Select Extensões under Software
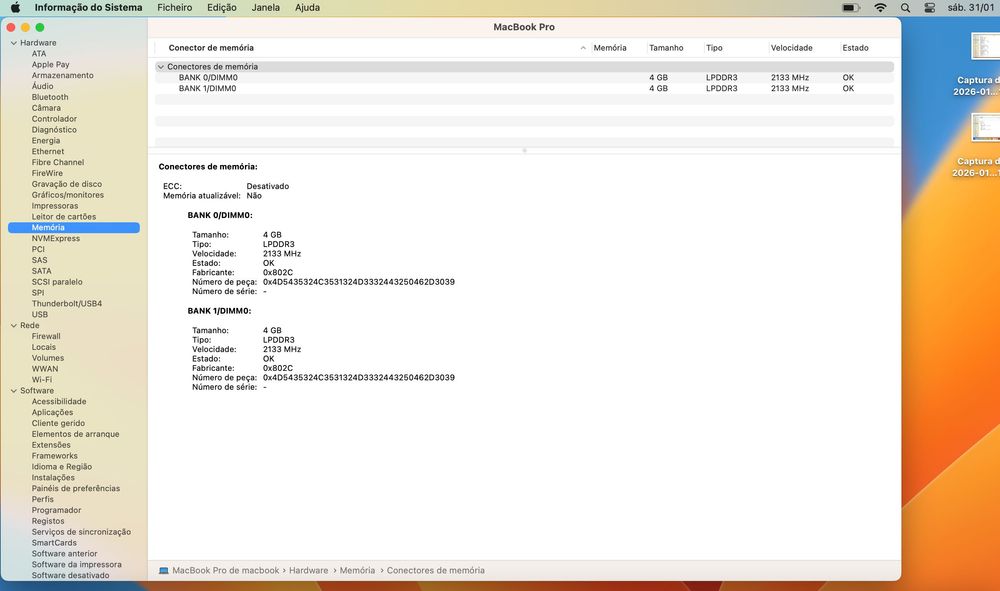Image resolution: width=1000 pixels, height=591 pixels. click(51, 445)
